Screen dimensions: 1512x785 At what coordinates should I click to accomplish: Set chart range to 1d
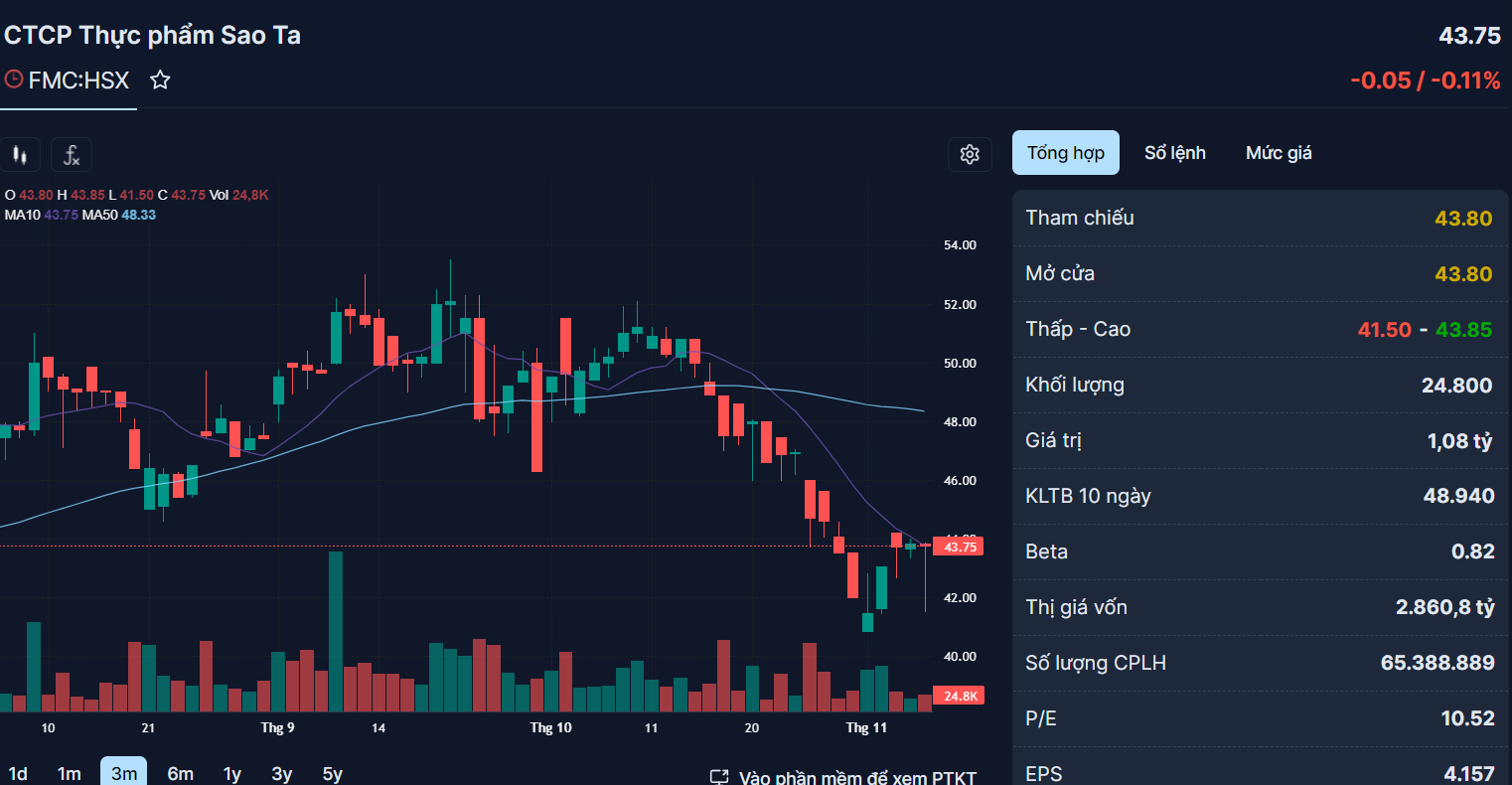pyautogui.click(x=18, y=773)
